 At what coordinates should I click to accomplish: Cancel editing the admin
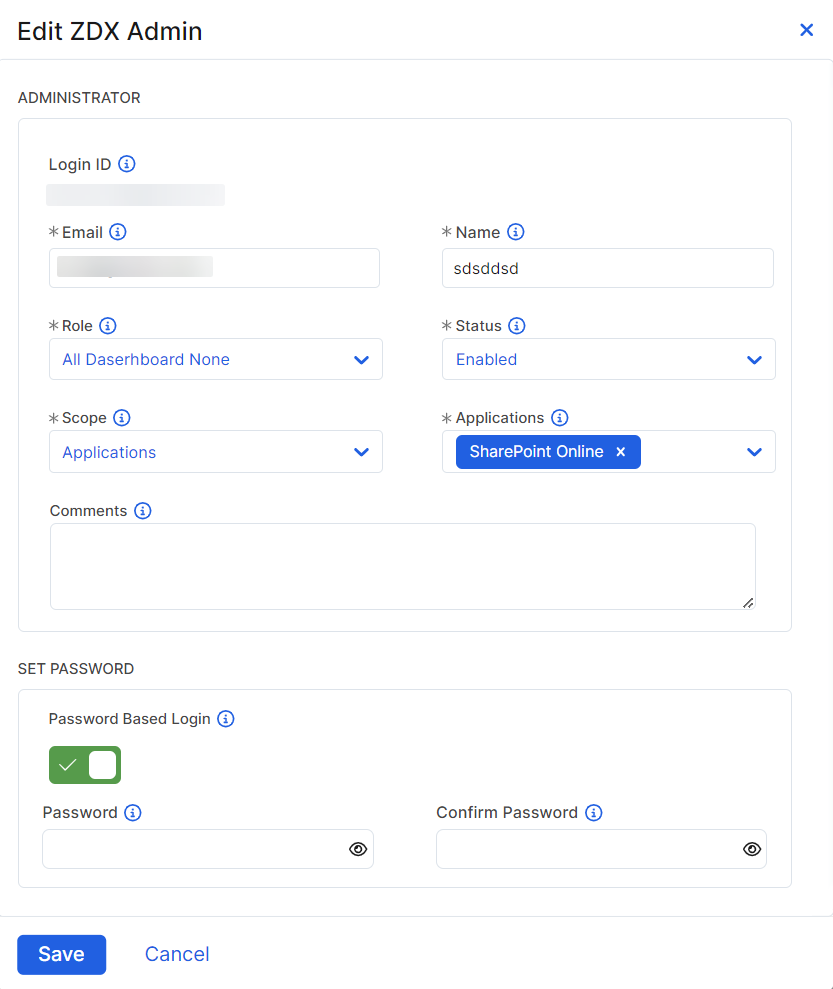tap(177, 954)
